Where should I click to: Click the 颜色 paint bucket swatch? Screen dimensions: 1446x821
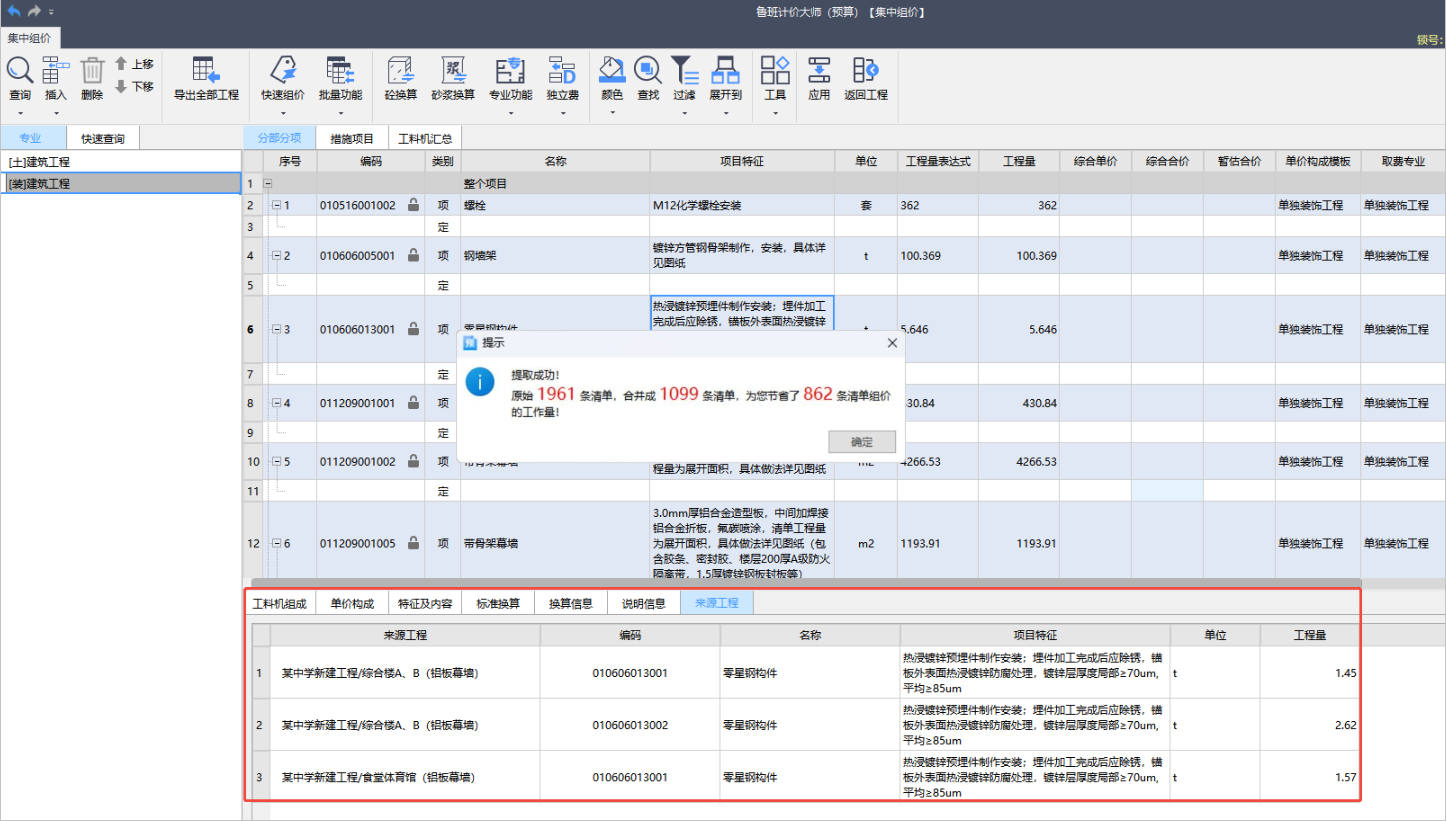611,70
